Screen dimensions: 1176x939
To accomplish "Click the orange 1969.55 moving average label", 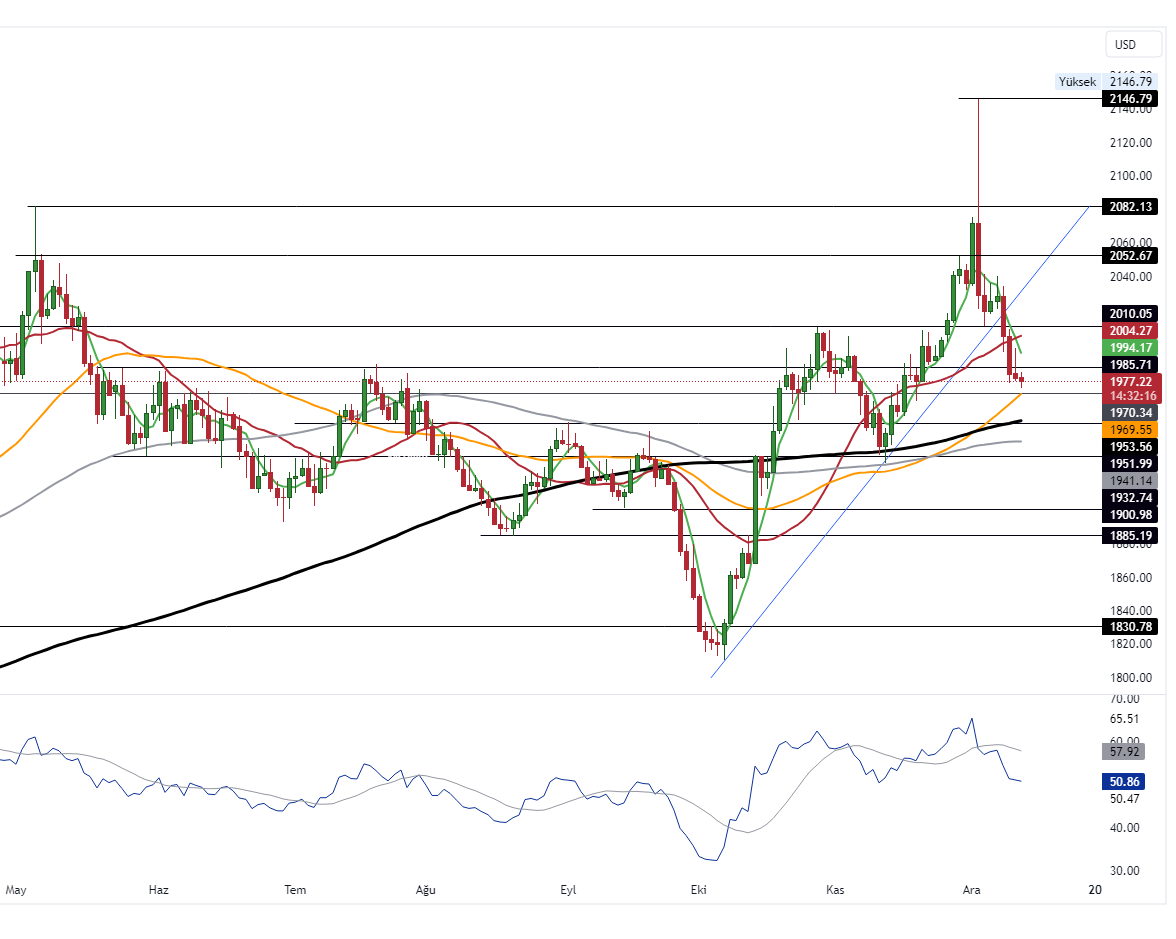I will click(x=1130, y=428).
